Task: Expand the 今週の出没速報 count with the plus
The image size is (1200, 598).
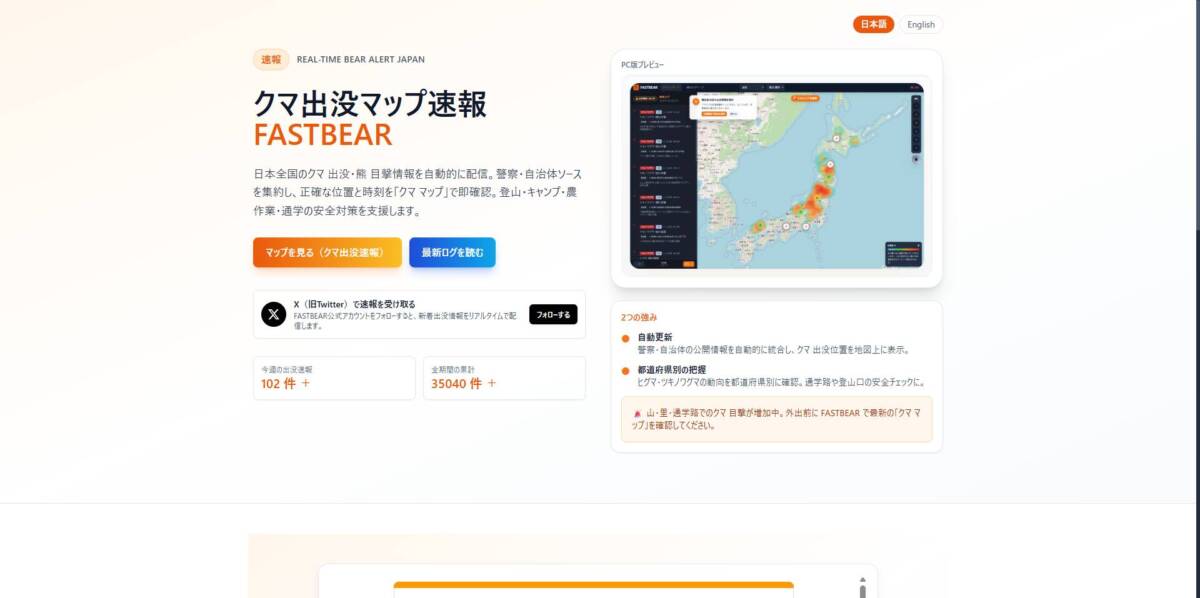Action: coord(306,383)
